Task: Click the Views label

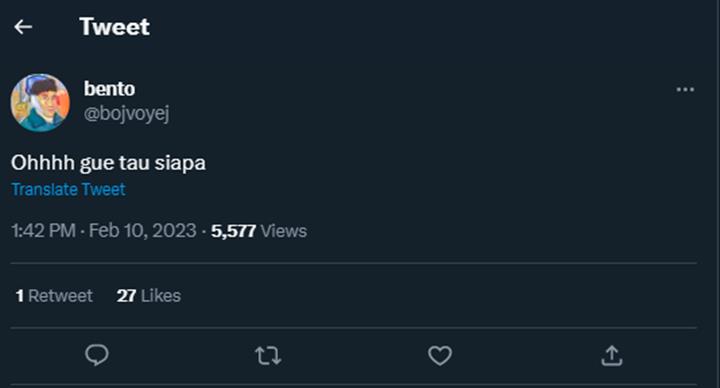Action: point(284,231)
